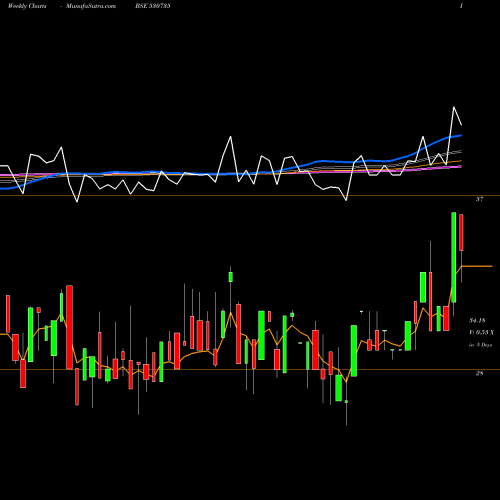Click the 'MunafaSutra.com' label in header
Viewport: 500px width, 500px height.
click(91, 6)
